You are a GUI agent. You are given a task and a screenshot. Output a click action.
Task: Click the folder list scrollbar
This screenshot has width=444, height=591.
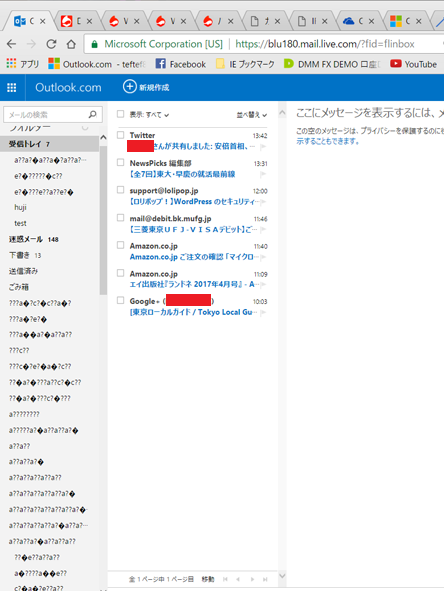[103, 219]
